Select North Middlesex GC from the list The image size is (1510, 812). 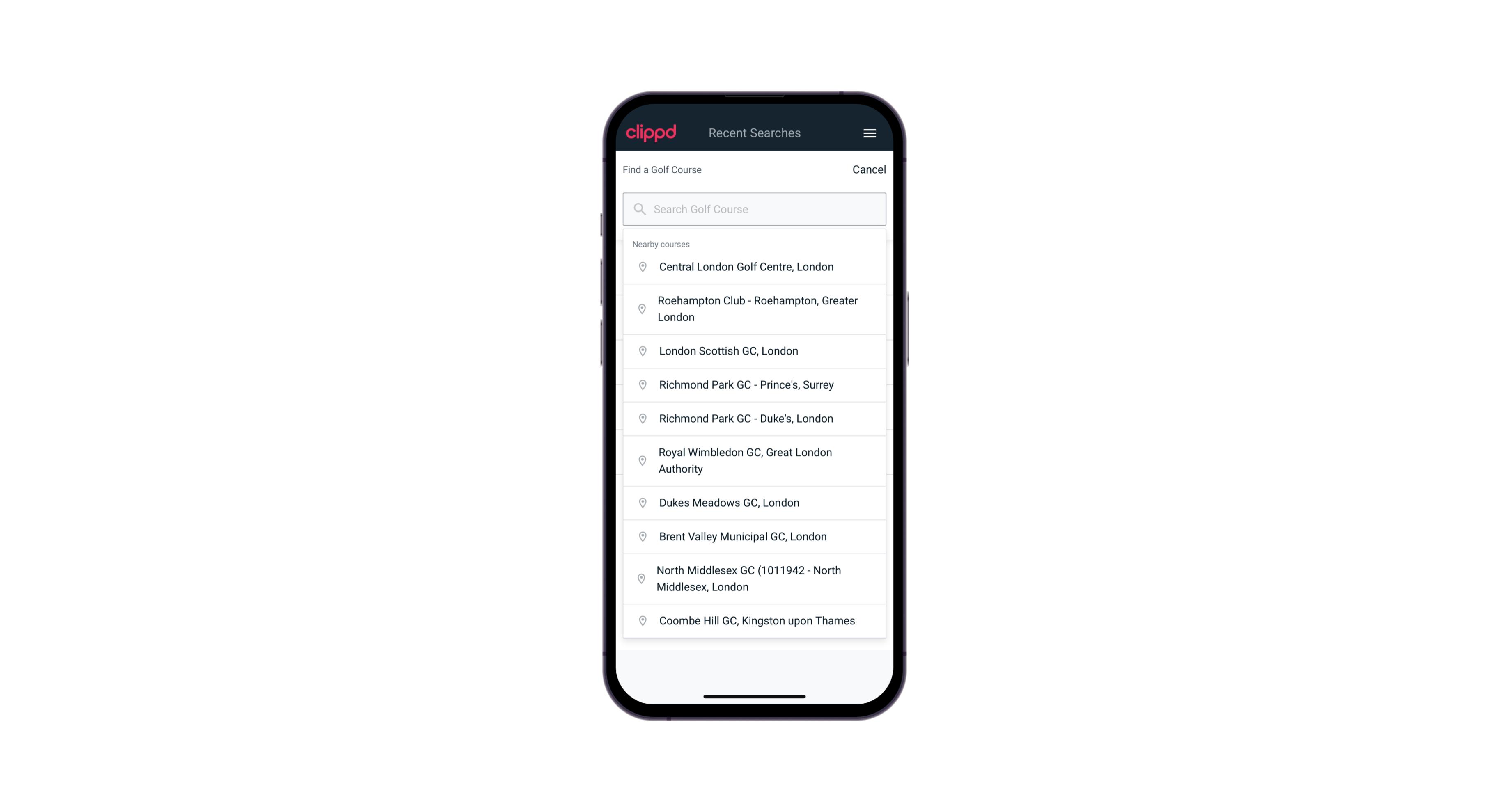754,578
